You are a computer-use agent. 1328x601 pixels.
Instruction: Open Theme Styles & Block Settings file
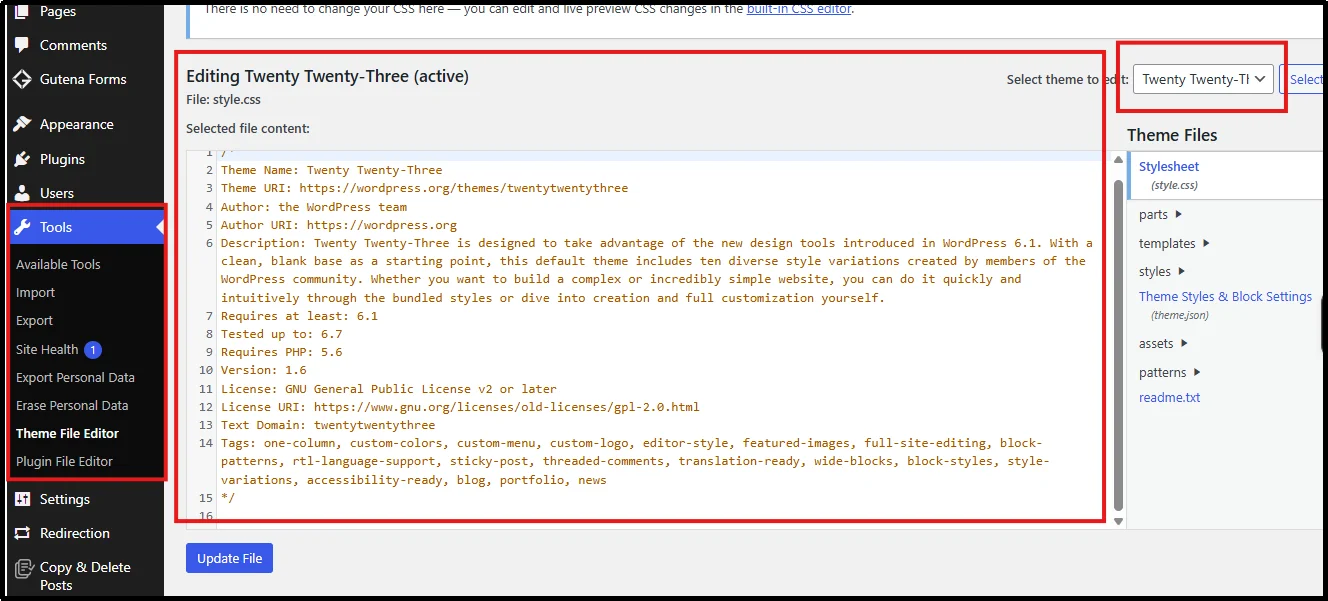pos(1225,296)
